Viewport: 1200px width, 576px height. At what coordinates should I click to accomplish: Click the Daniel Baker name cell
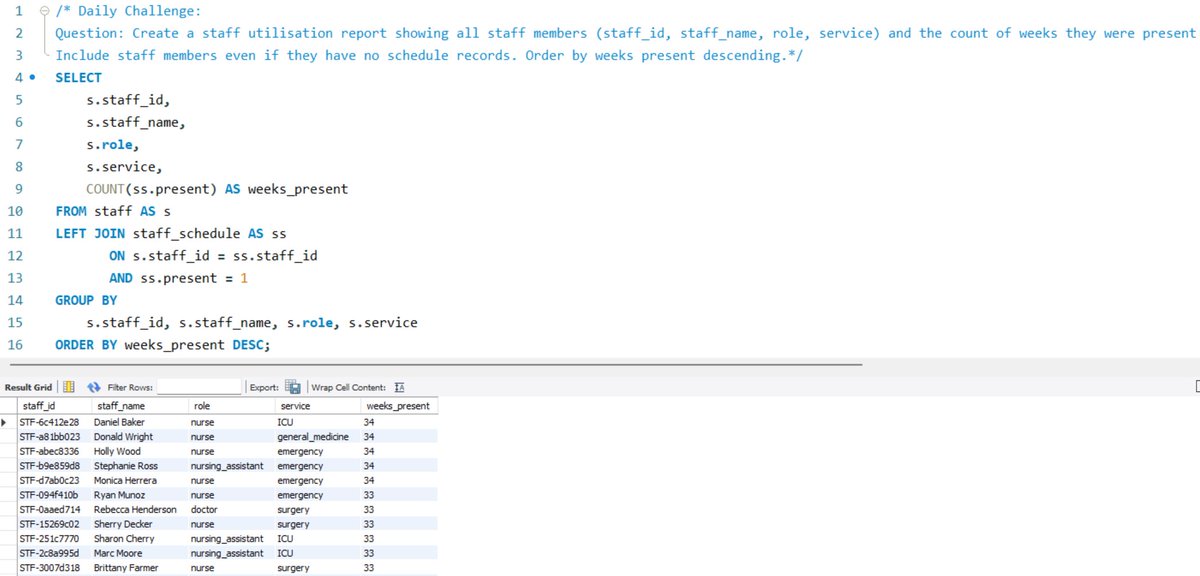tap(139, 422)
